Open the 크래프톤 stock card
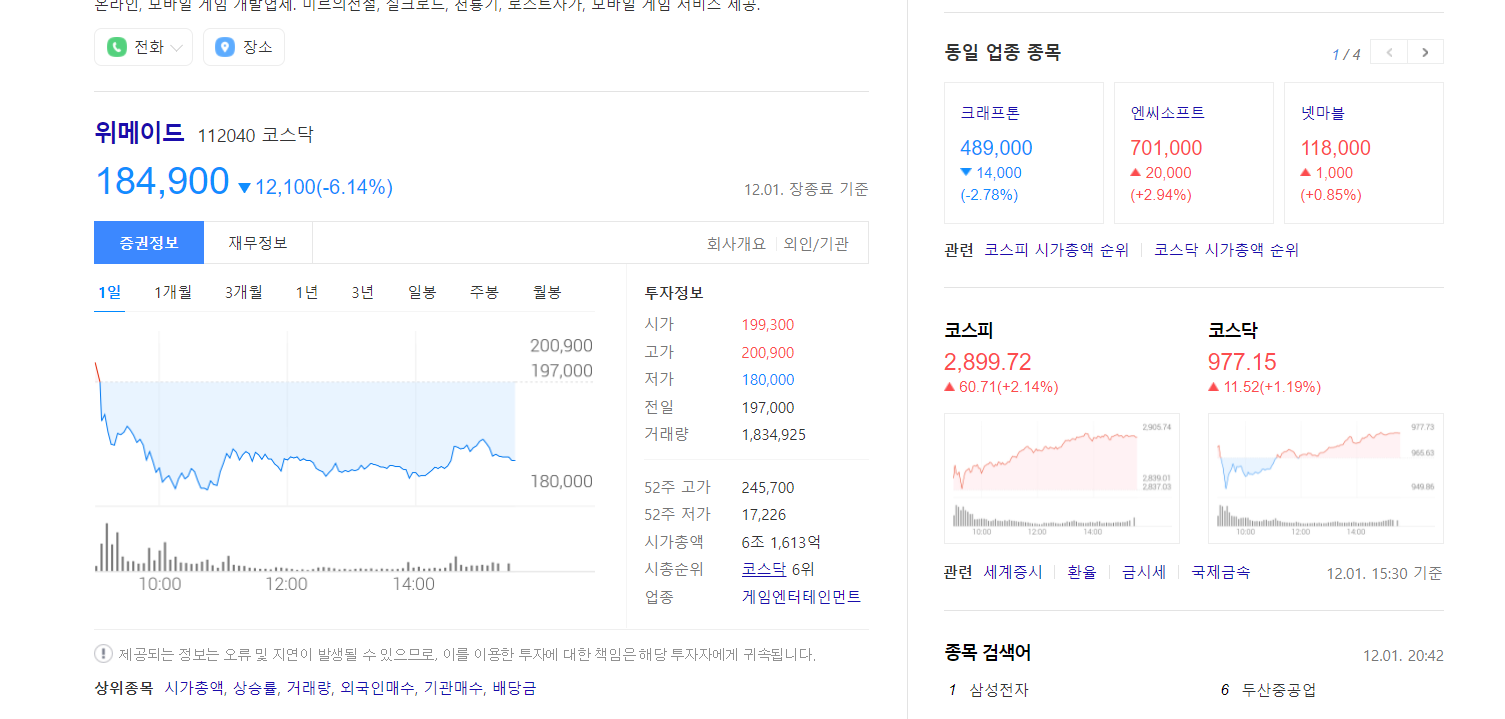 pyautogui.click(x=1024, y=153)
